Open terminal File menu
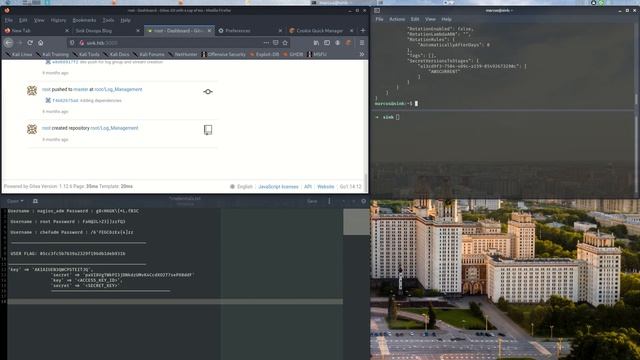Screen dimensions: 640x360 pos(379,19)
